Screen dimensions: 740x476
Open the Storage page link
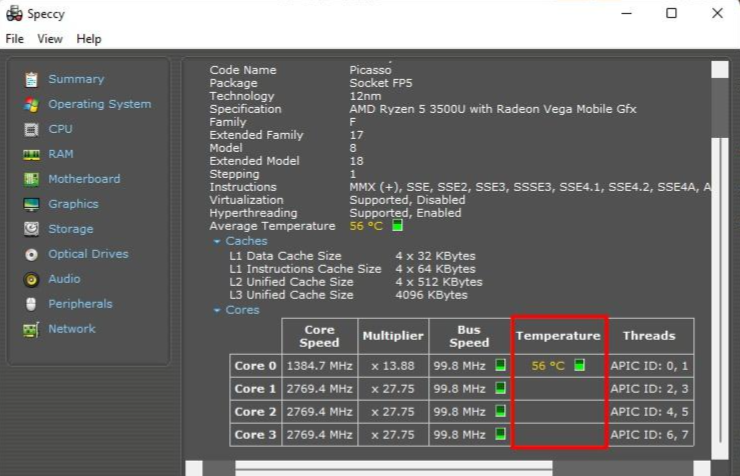[x=71, y=229]
